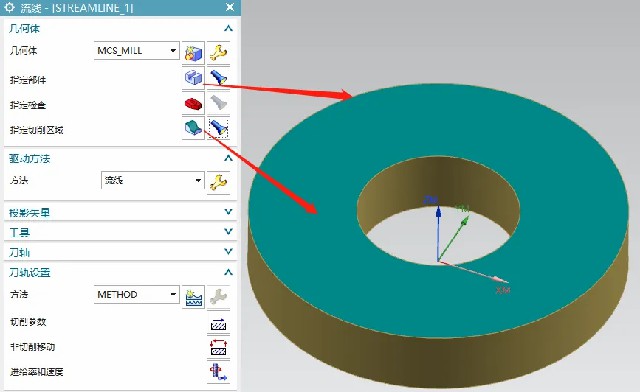This screenshot has width=640, height=392.
Task: Collapse the 刀轨设置 (Path Settings) section
Action: tap(228, 272)
